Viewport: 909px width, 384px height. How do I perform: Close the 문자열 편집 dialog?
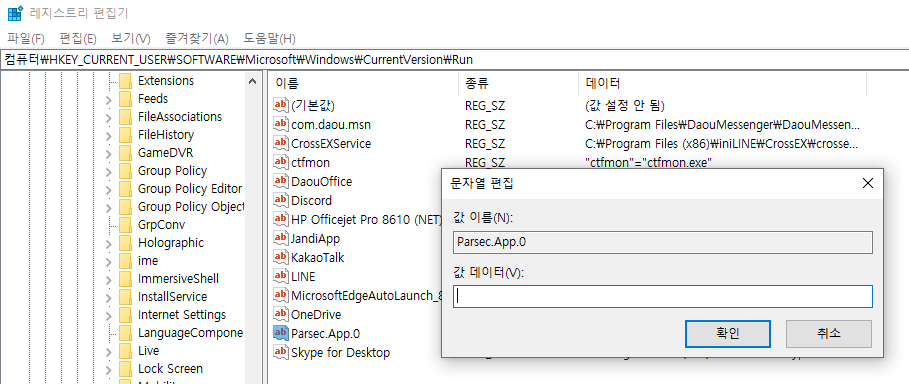[x=867, y=184]
